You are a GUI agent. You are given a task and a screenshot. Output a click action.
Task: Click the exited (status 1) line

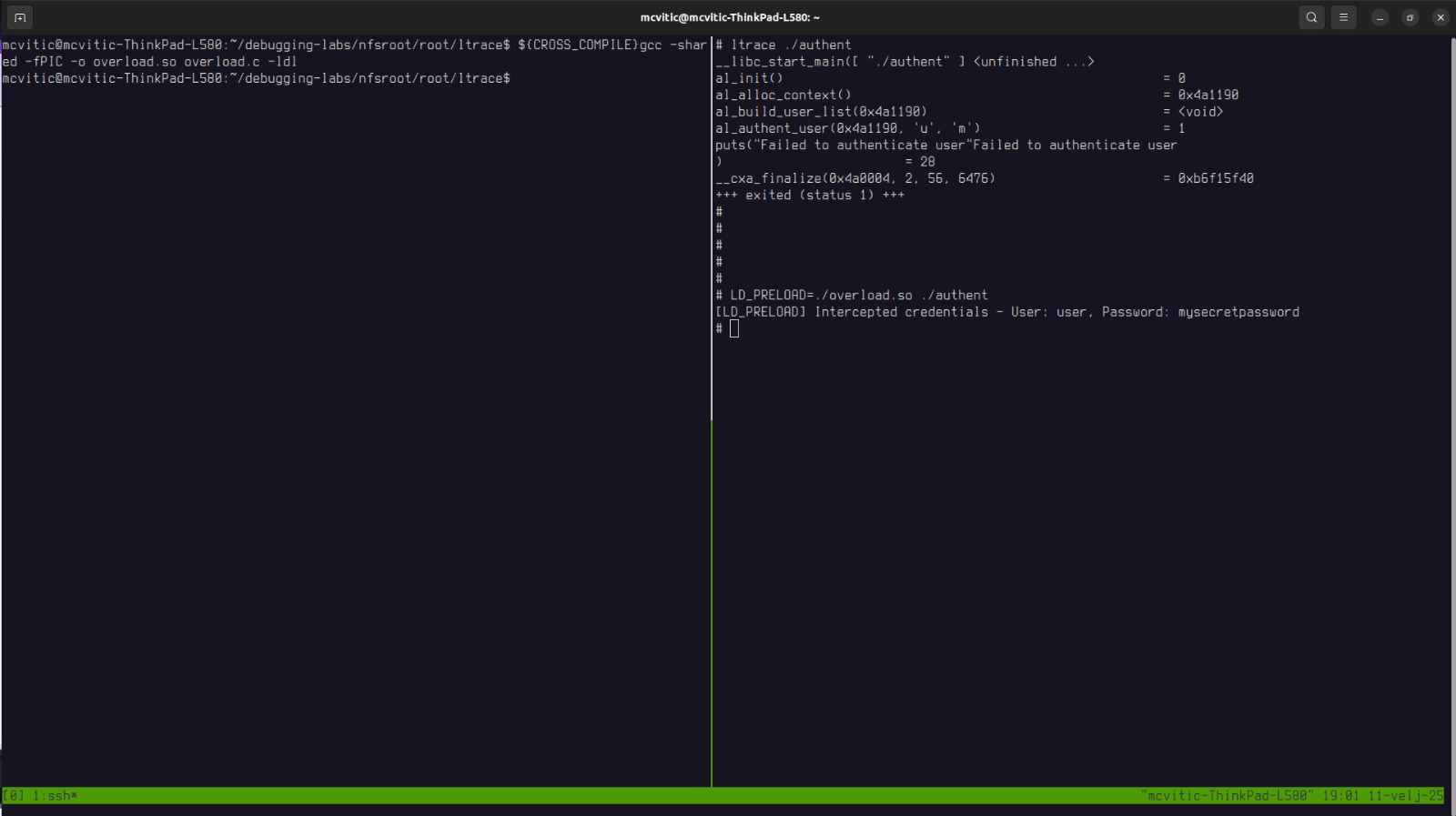tap(810, 196)
